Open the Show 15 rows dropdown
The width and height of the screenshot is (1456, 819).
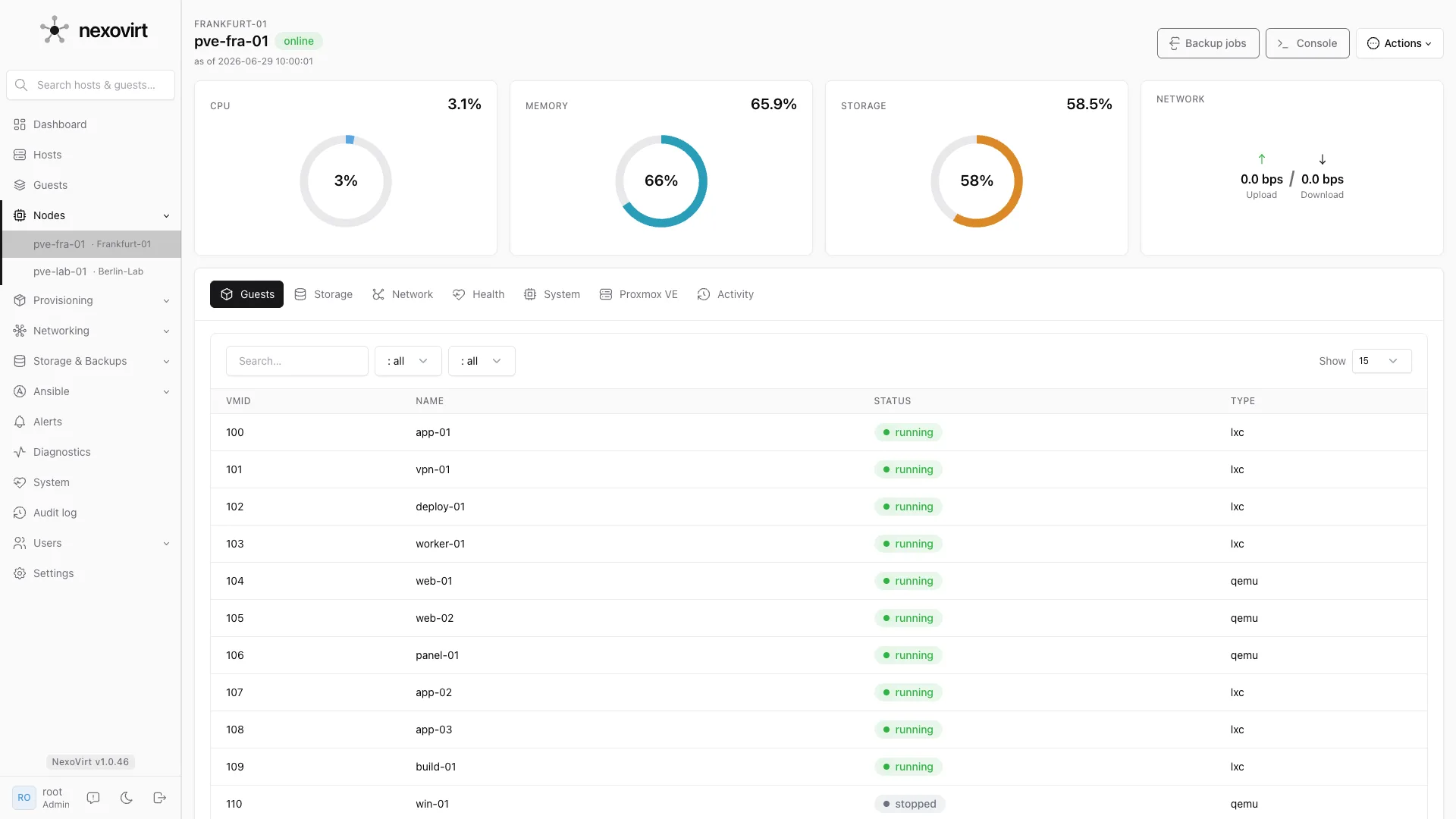(1382, 361)
